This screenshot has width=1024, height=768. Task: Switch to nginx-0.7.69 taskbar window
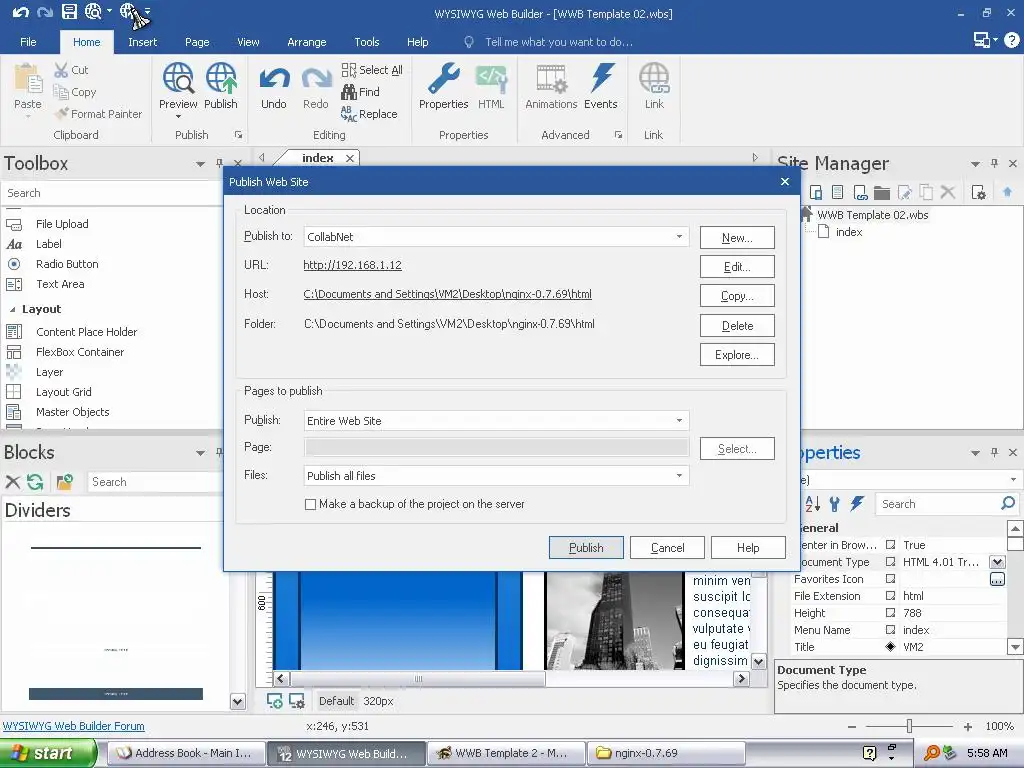tap(666, 753)
